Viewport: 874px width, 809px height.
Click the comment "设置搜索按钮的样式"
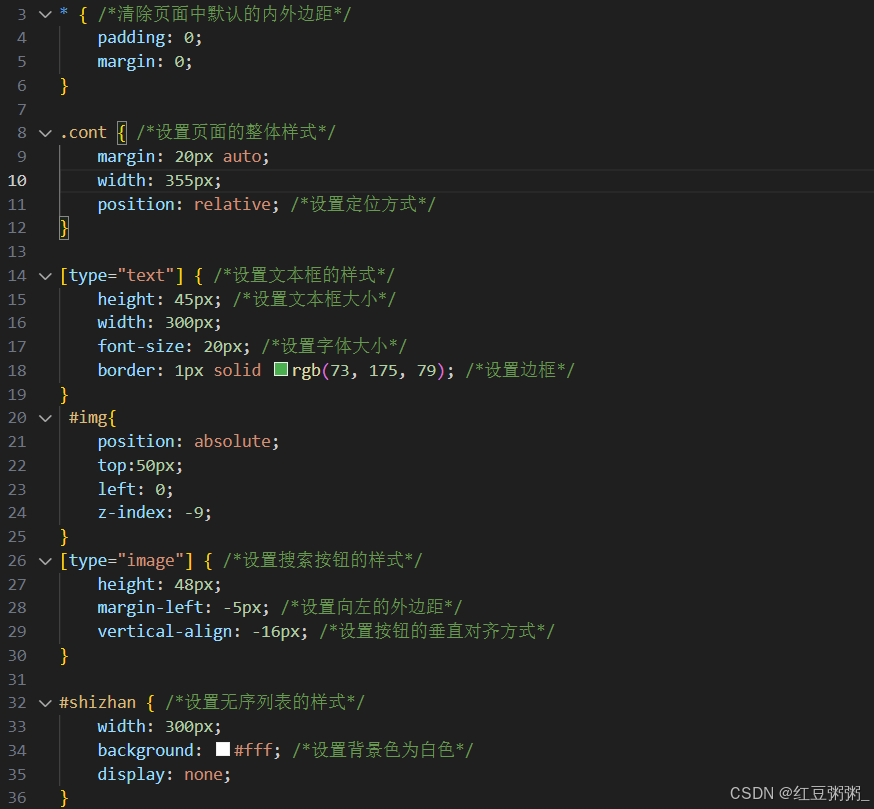tap(323, 560)
